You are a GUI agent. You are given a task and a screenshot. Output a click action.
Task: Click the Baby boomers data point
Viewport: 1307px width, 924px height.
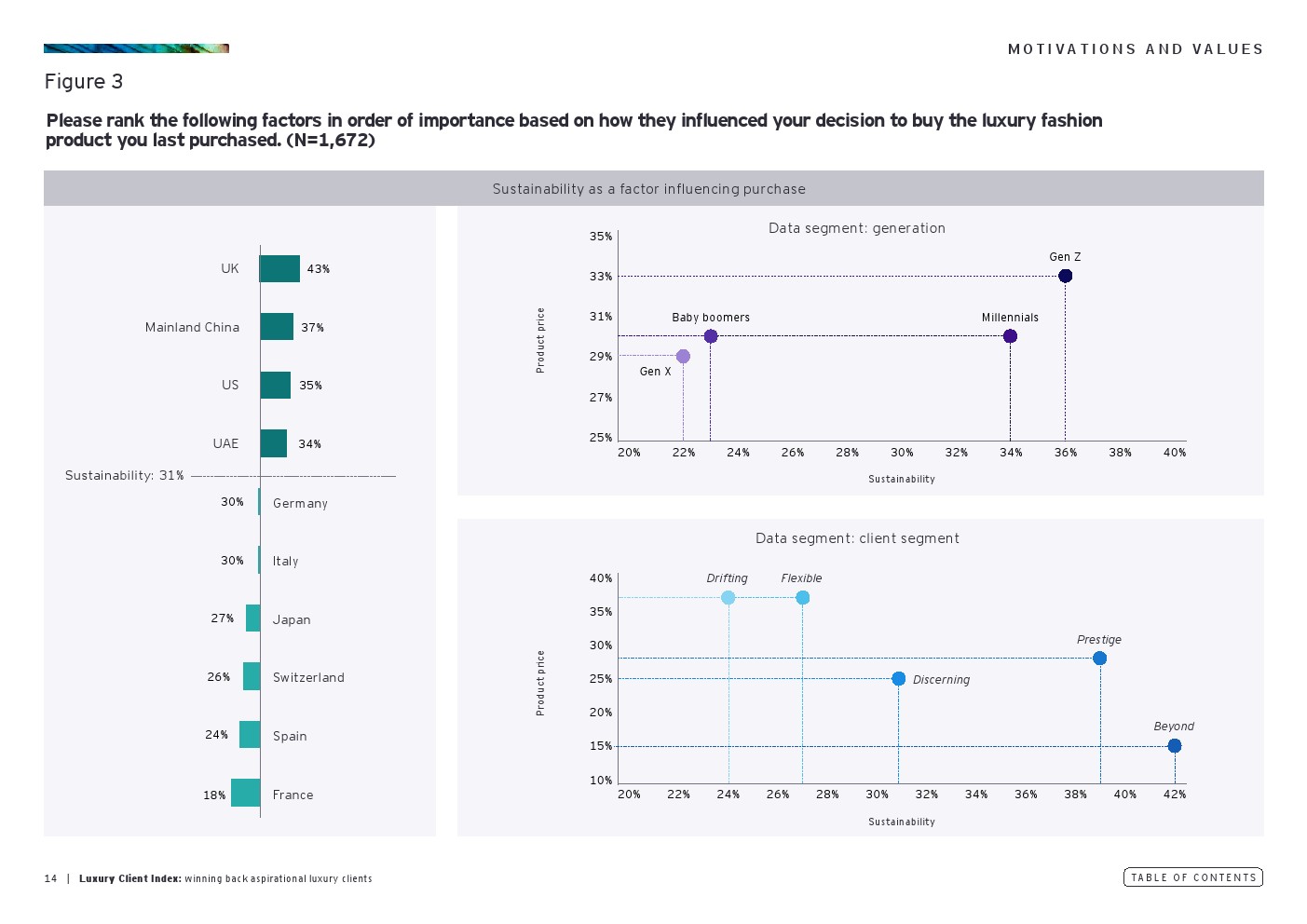pos(711,336)
